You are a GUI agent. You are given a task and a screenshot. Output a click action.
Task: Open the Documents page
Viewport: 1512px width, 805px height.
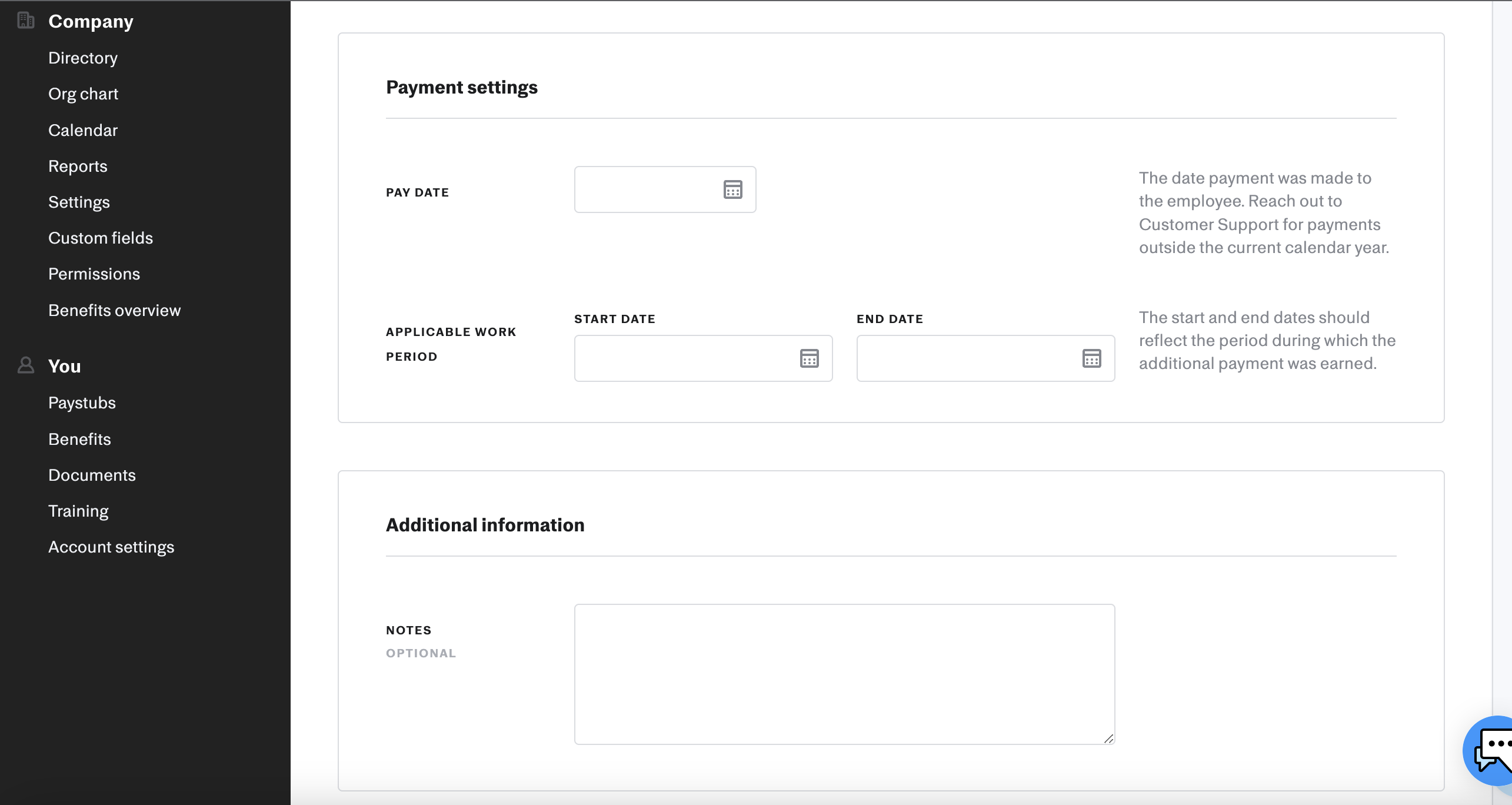point(92,475)
